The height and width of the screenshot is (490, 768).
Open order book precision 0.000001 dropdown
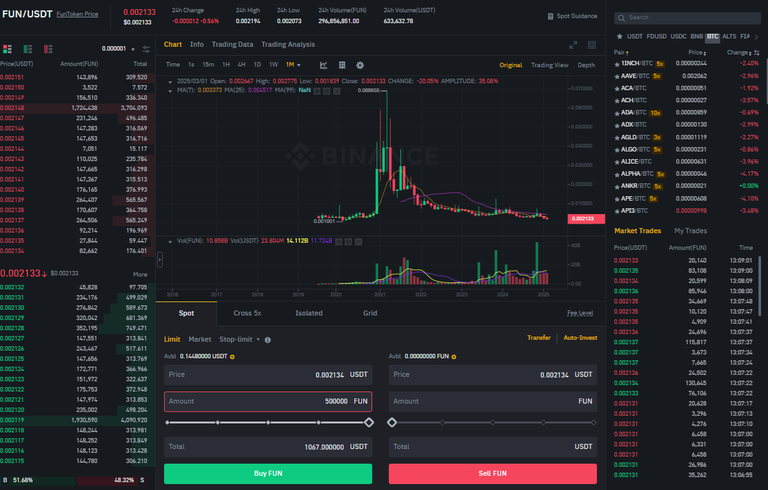(118, 49)
